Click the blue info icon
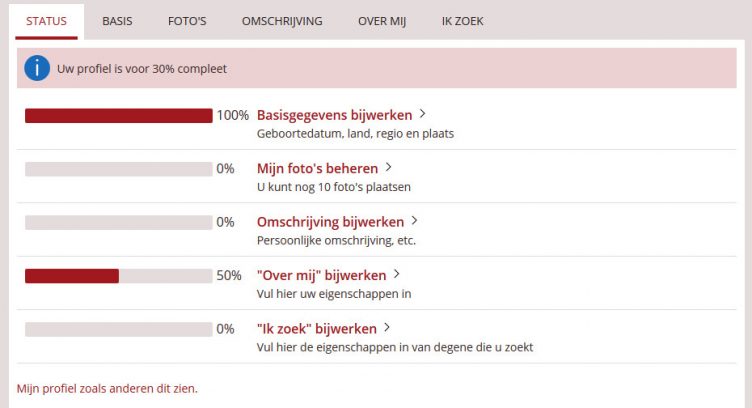Screen dimensions: 752x408 37,68
